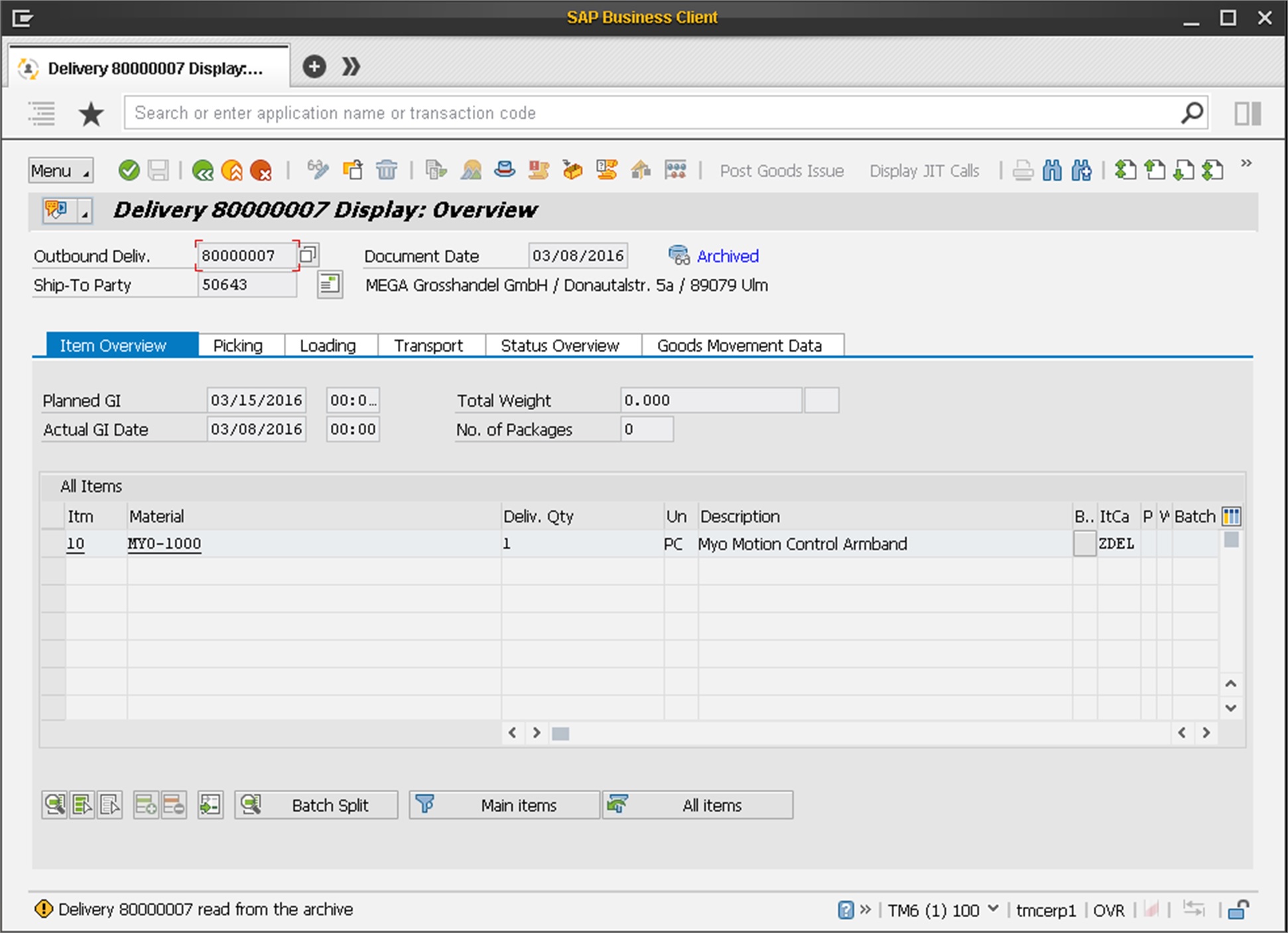Switch to the Goods Movement Data tab
The image size is (1288, 933).
(740, 345)
